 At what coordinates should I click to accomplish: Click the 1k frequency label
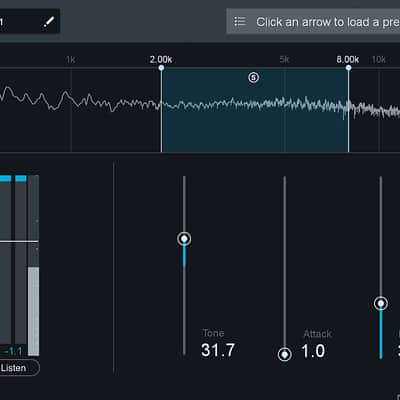71,60
